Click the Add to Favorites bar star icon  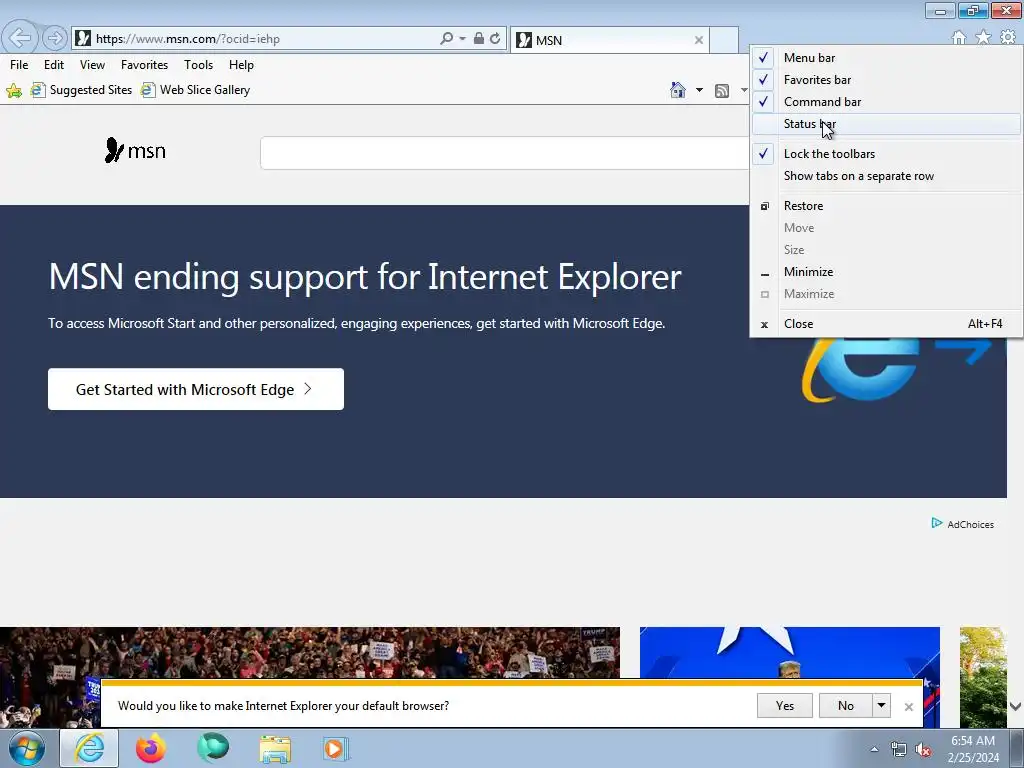point(14,90)
